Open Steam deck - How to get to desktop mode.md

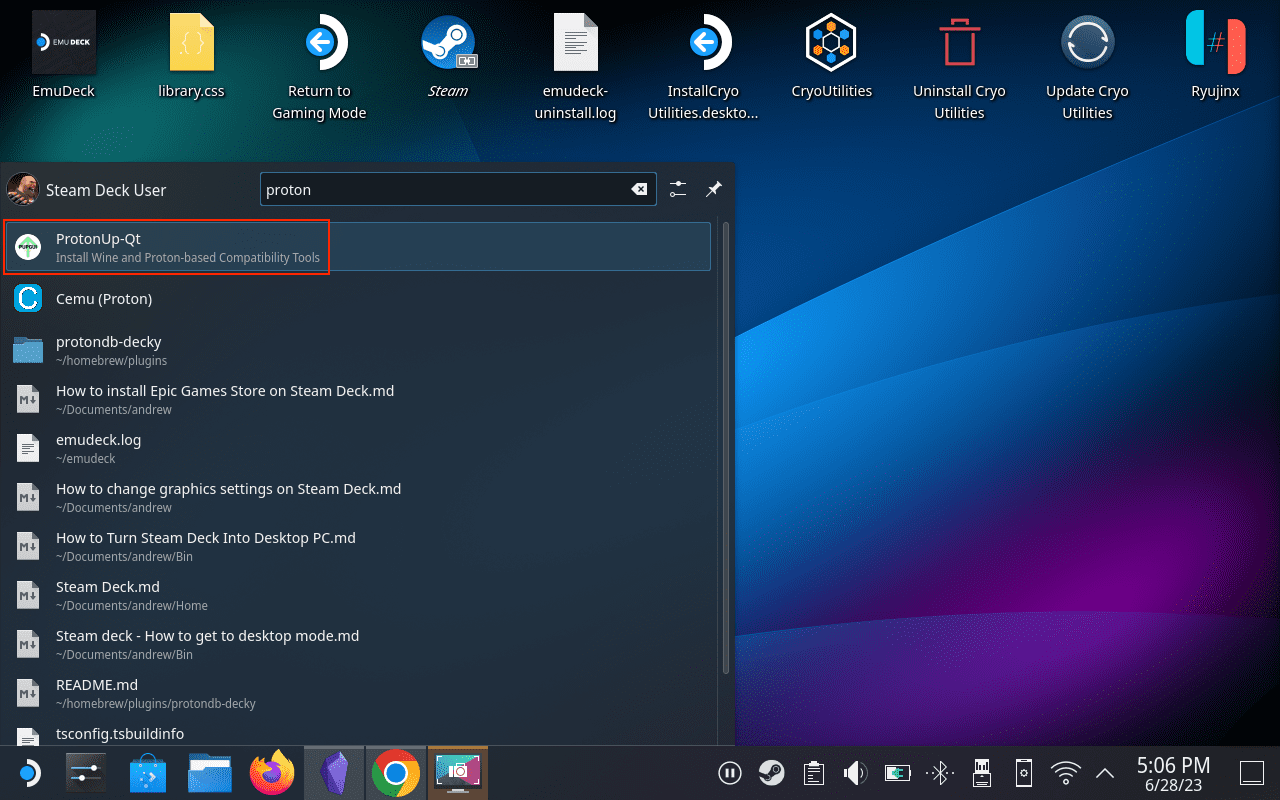coord(358,643)
